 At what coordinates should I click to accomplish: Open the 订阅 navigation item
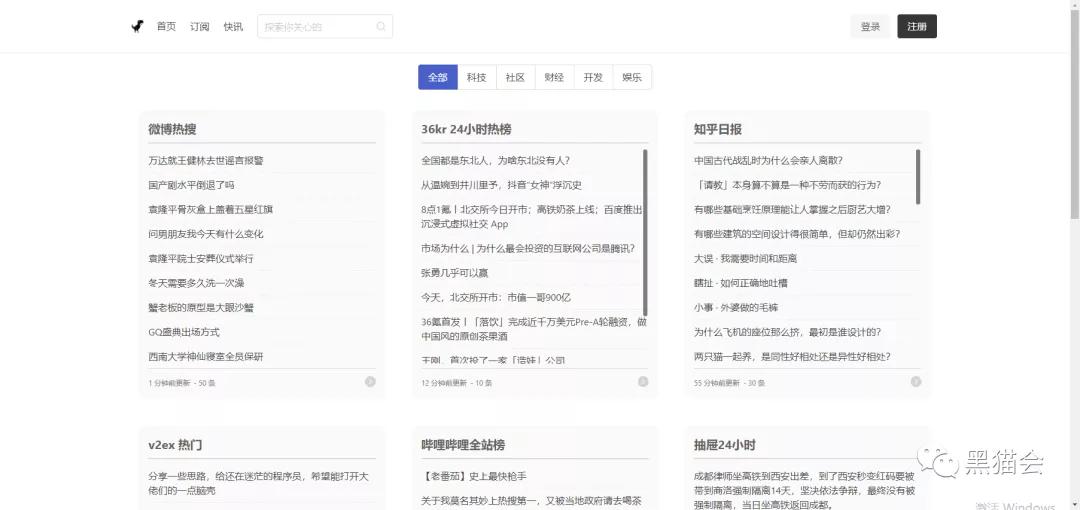pyautogui.click(x=200, y=27)
